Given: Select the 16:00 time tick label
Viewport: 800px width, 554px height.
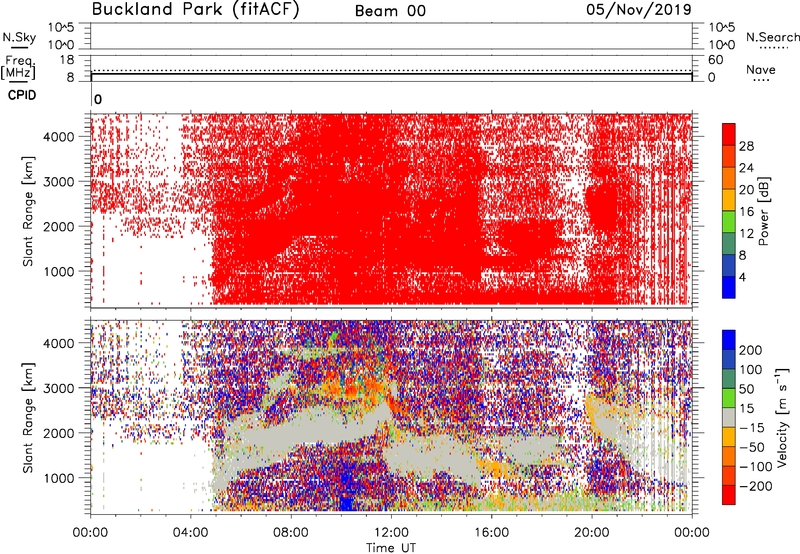Looking at the screenshot, I should 491,533.
